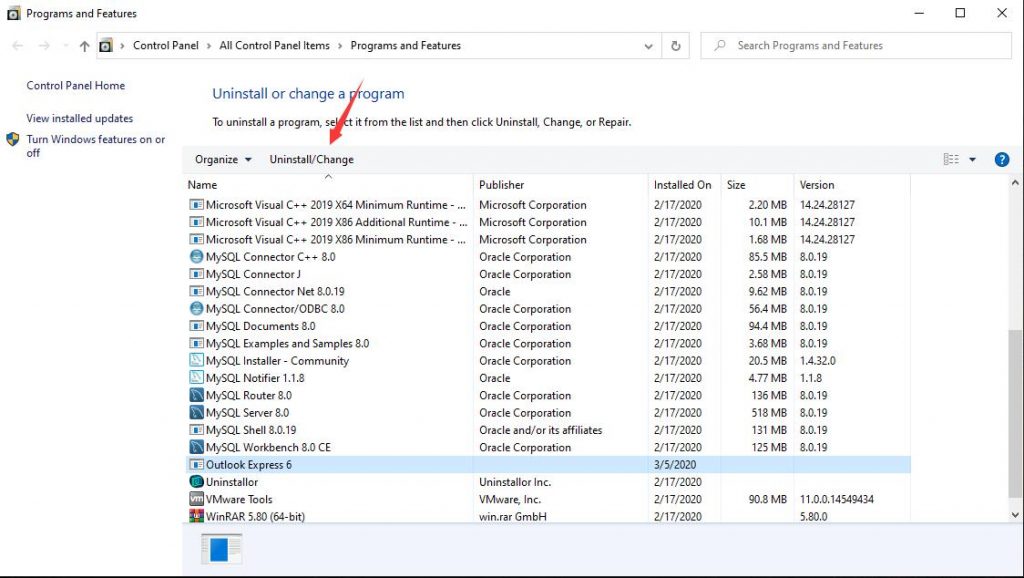
Task: Click the scrollbar down arrow
Action: pos(1015,515)
